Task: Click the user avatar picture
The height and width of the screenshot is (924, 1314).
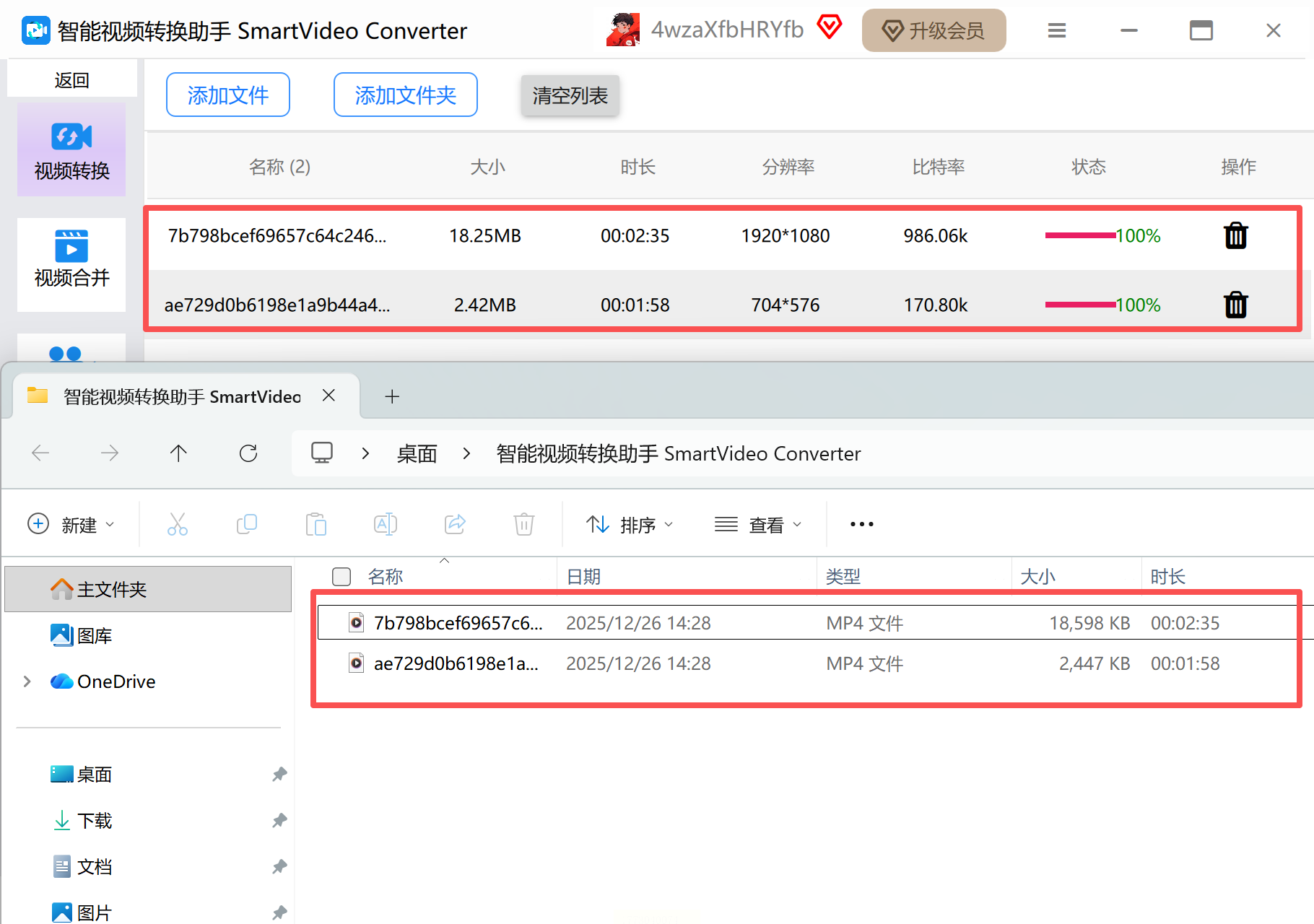Action: [623, 30]
